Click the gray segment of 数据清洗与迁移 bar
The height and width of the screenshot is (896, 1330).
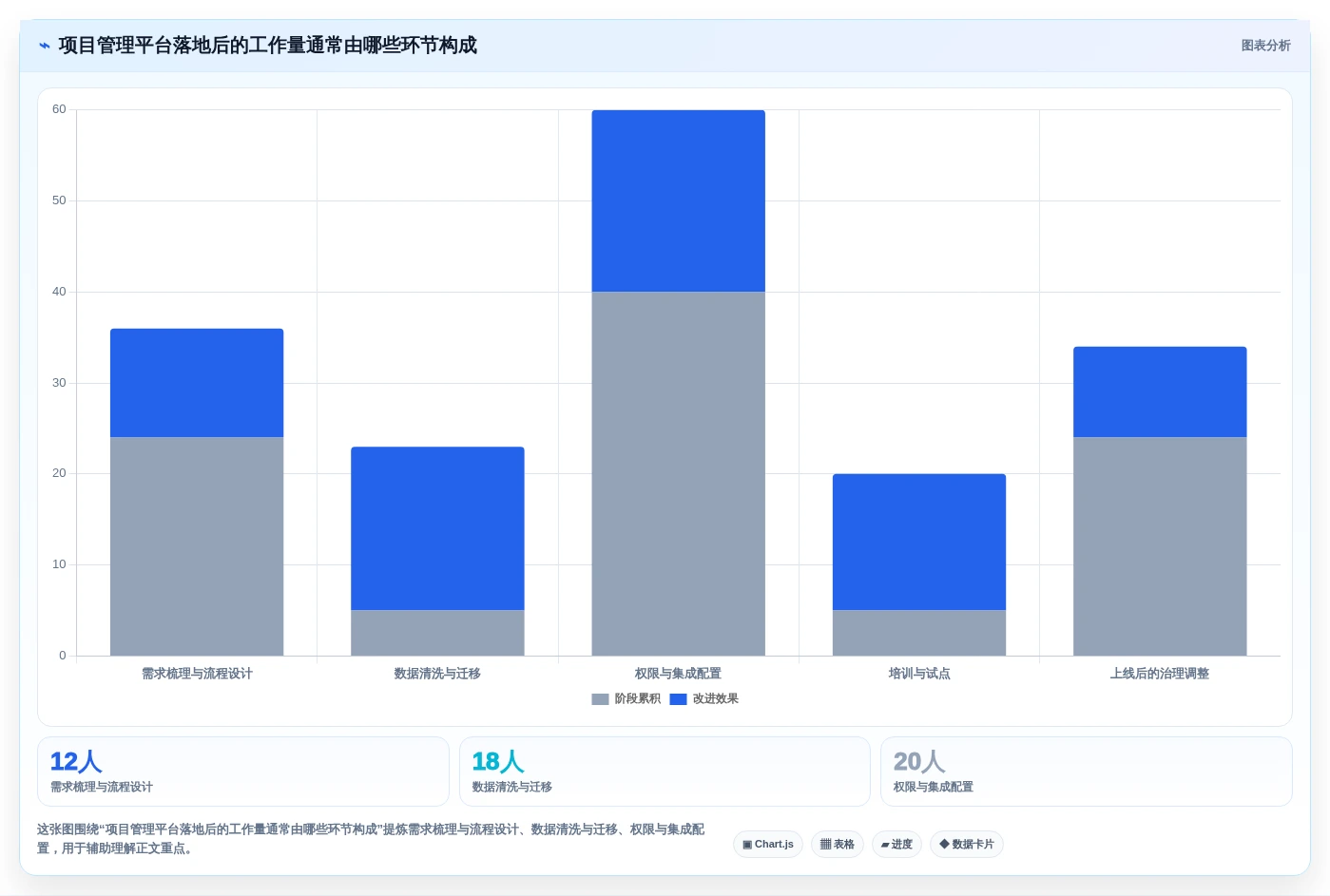pyautogui.click(x=437, y=633)
